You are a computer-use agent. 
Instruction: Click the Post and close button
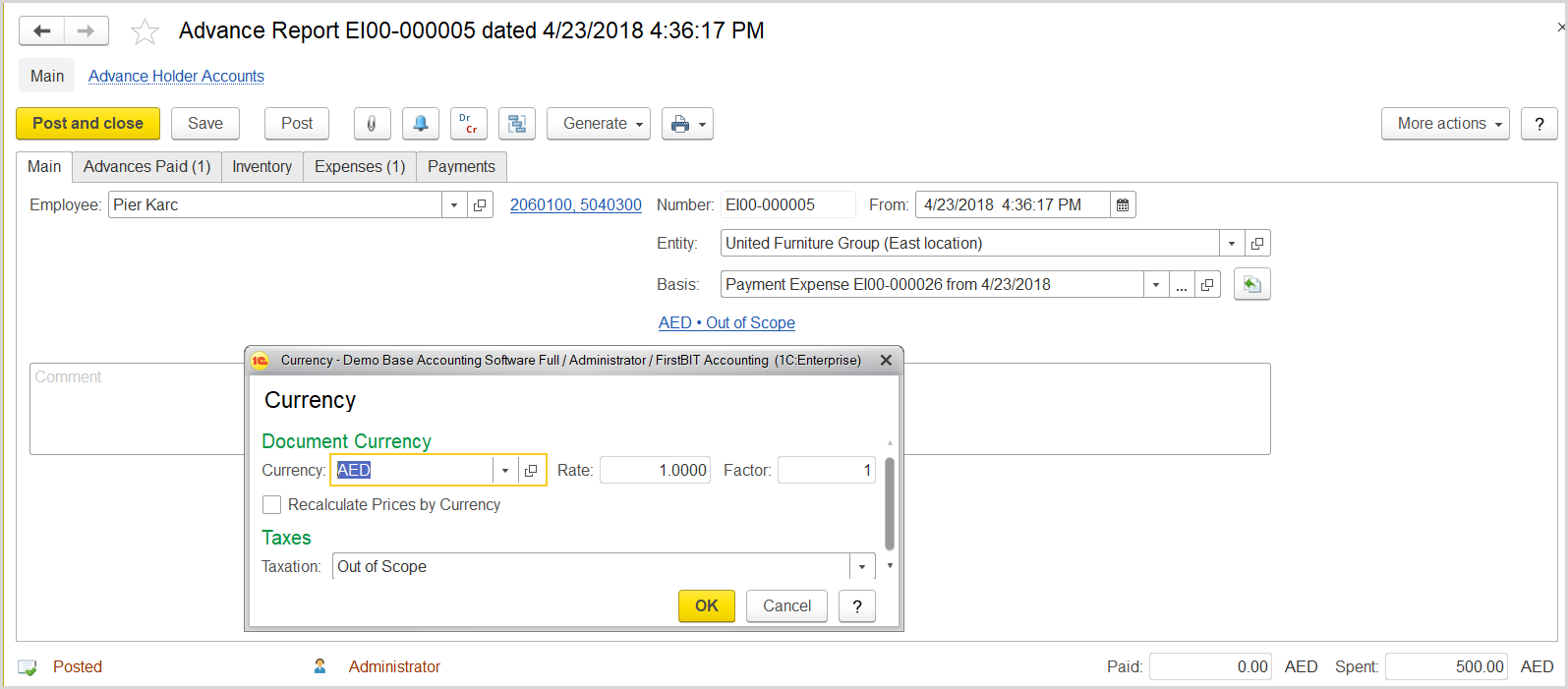click(x=87, y=124)
